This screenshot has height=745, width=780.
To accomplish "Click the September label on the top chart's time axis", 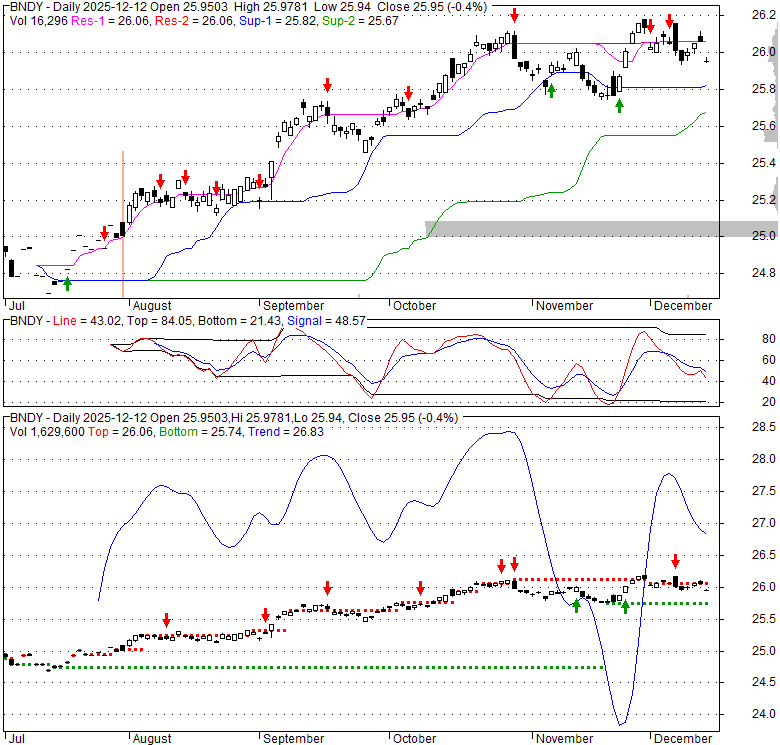I will click(x=293, y=305).
